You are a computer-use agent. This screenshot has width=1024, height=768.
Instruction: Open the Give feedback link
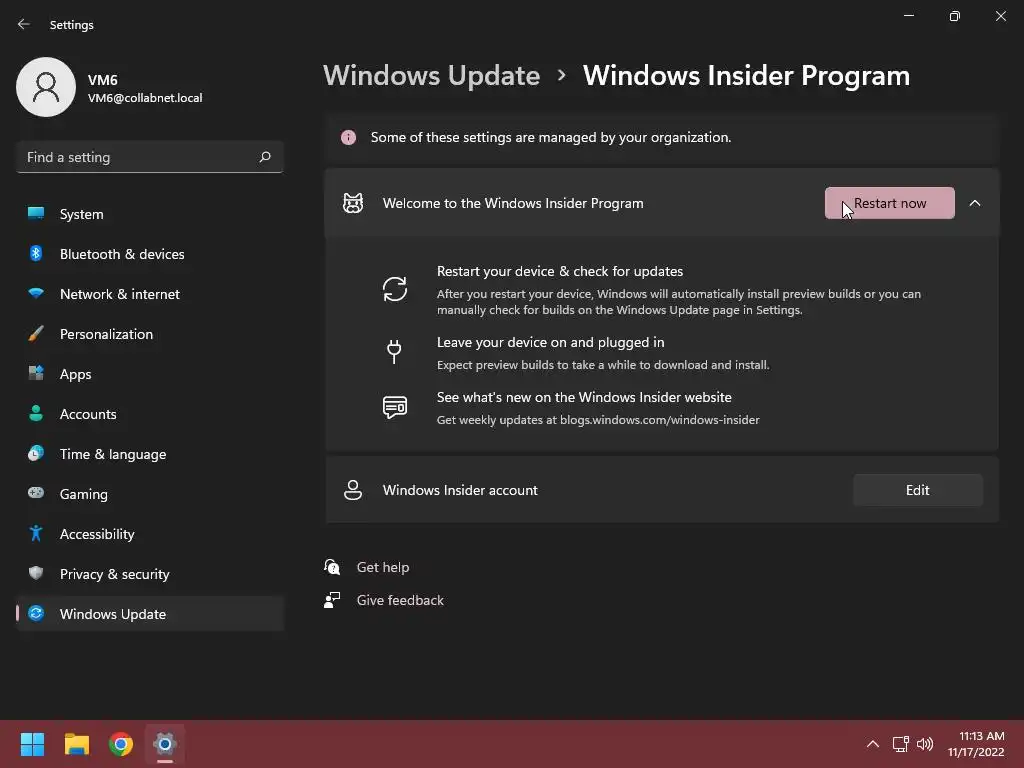click(400, 600)
